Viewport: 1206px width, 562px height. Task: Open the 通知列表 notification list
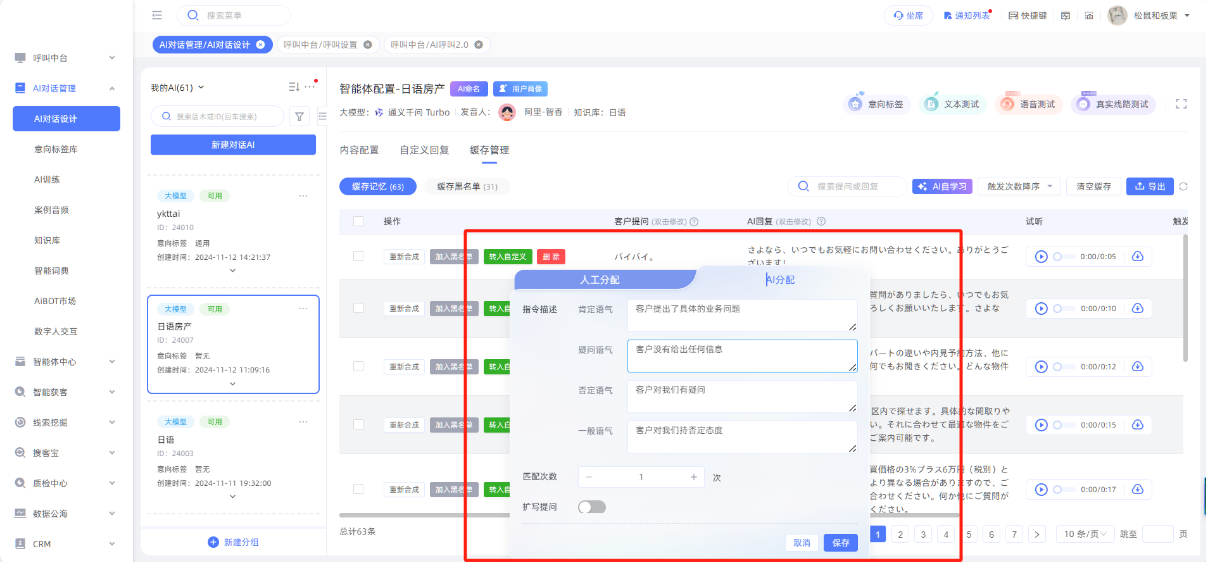pos(966,16)
